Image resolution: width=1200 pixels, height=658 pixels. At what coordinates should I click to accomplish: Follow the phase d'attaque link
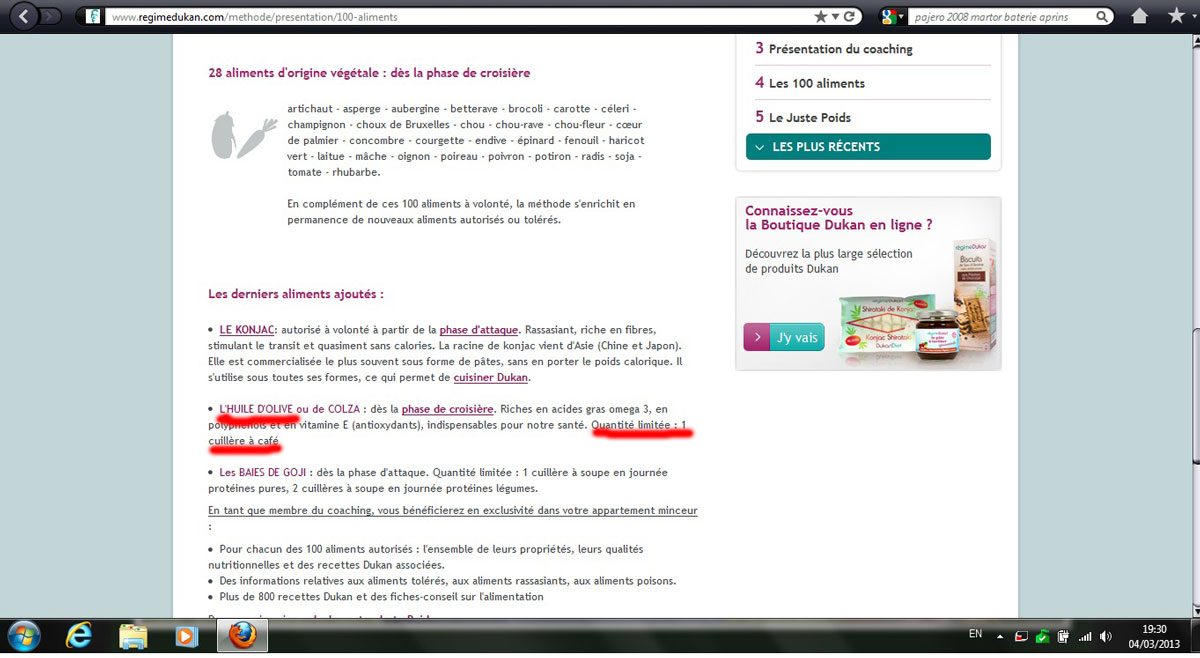478,330
